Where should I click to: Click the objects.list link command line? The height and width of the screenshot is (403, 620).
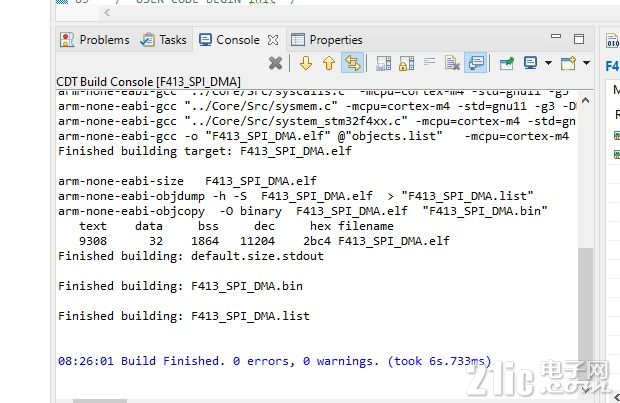pos(313,136)
